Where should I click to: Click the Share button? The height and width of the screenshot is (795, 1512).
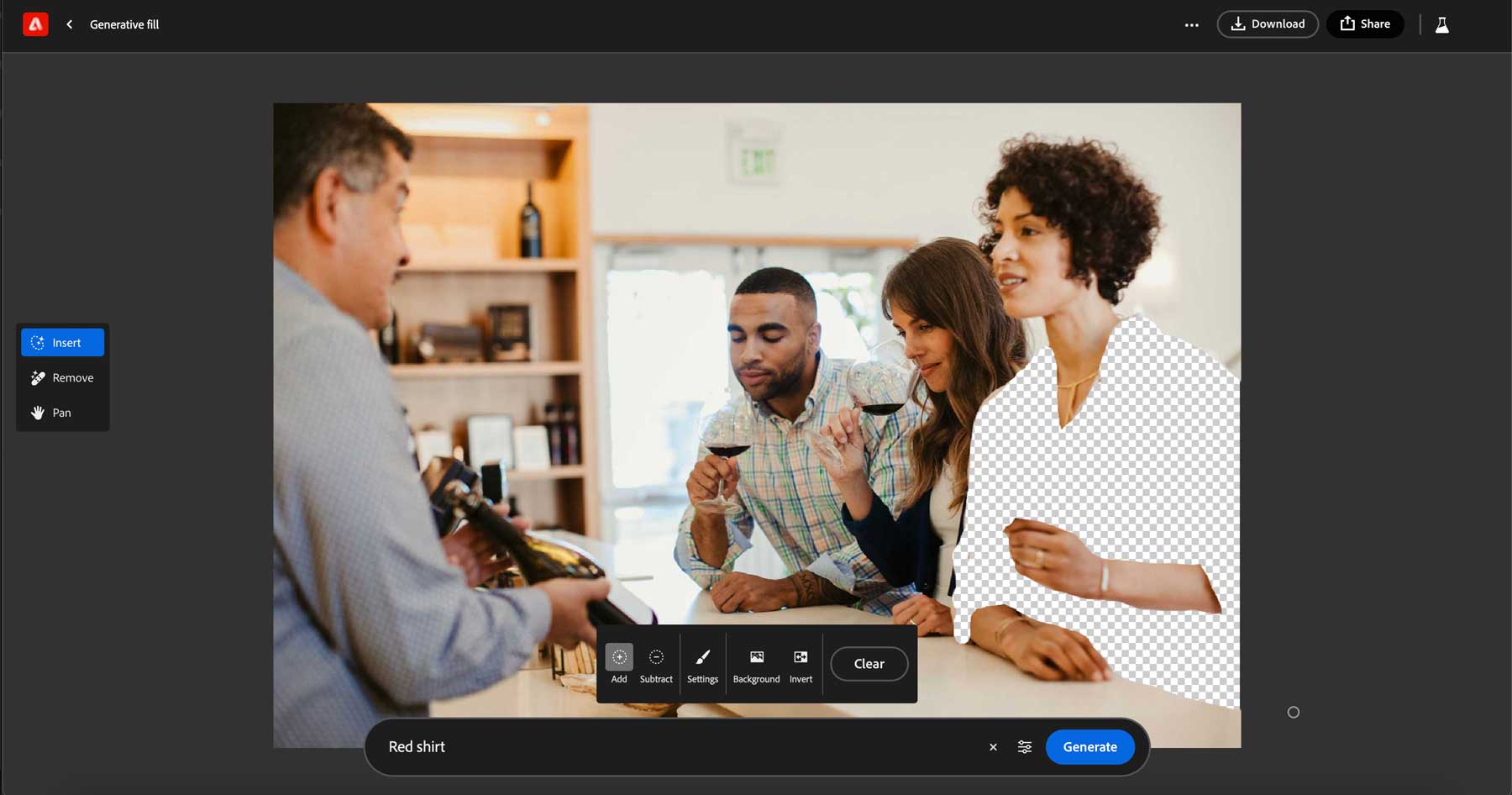pos(1364,24)
